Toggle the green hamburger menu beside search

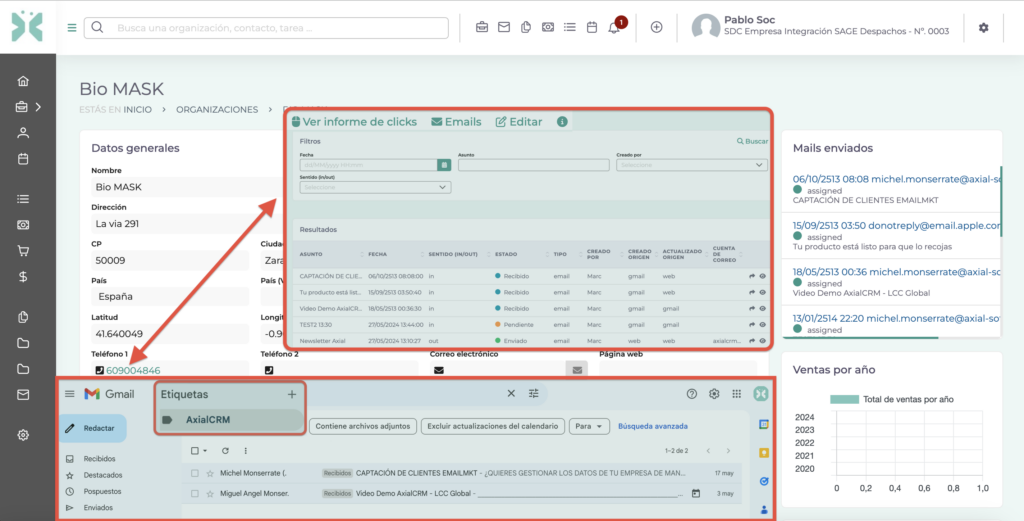click(x=72, y=27)
